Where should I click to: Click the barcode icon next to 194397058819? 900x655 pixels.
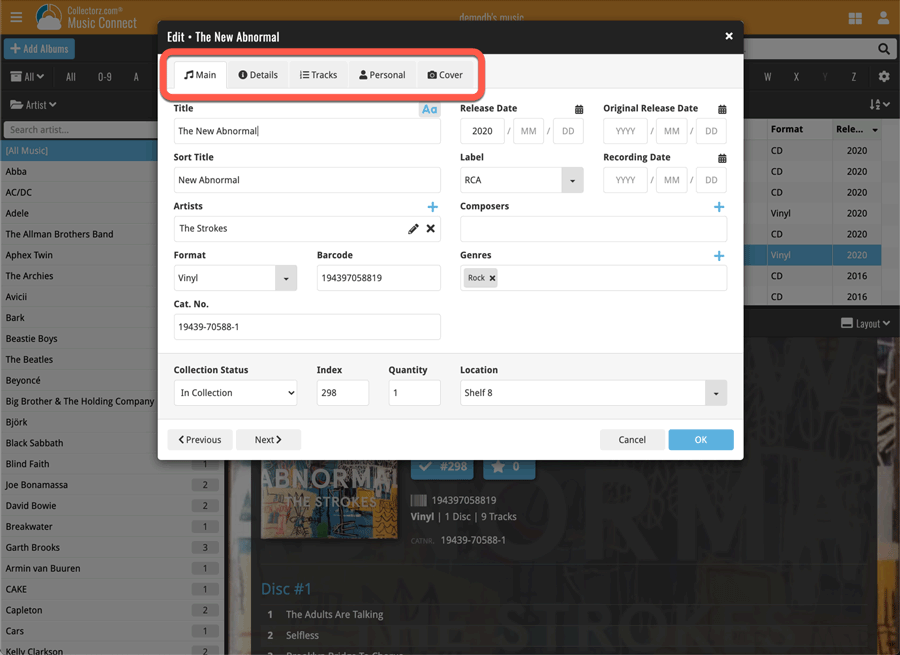click(418, 501)
